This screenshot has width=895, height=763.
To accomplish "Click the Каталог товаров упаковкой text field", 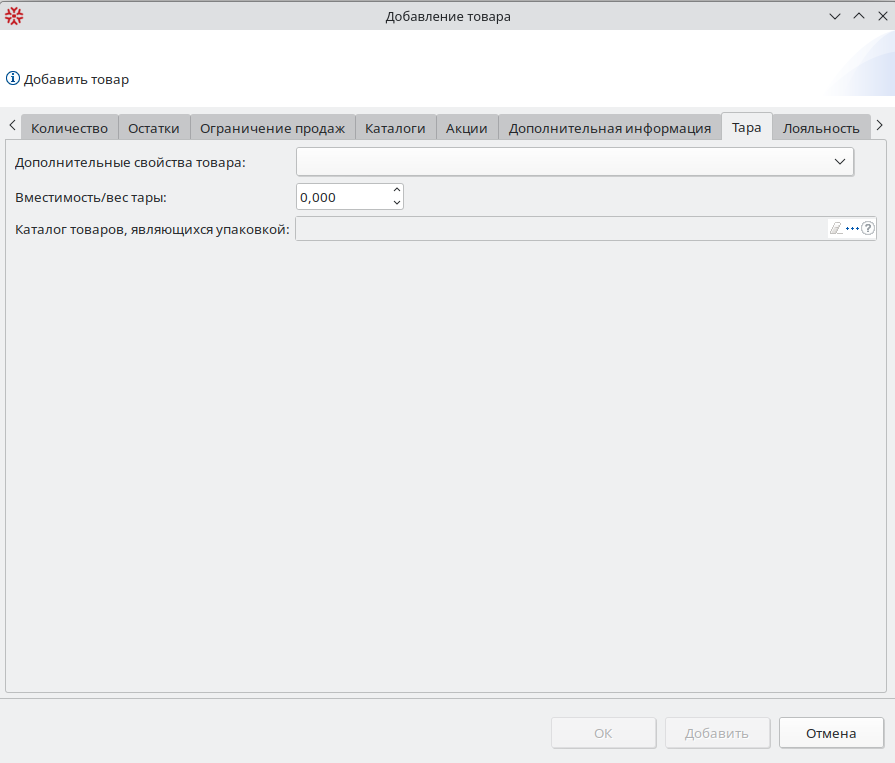I will tap(560, 229).
